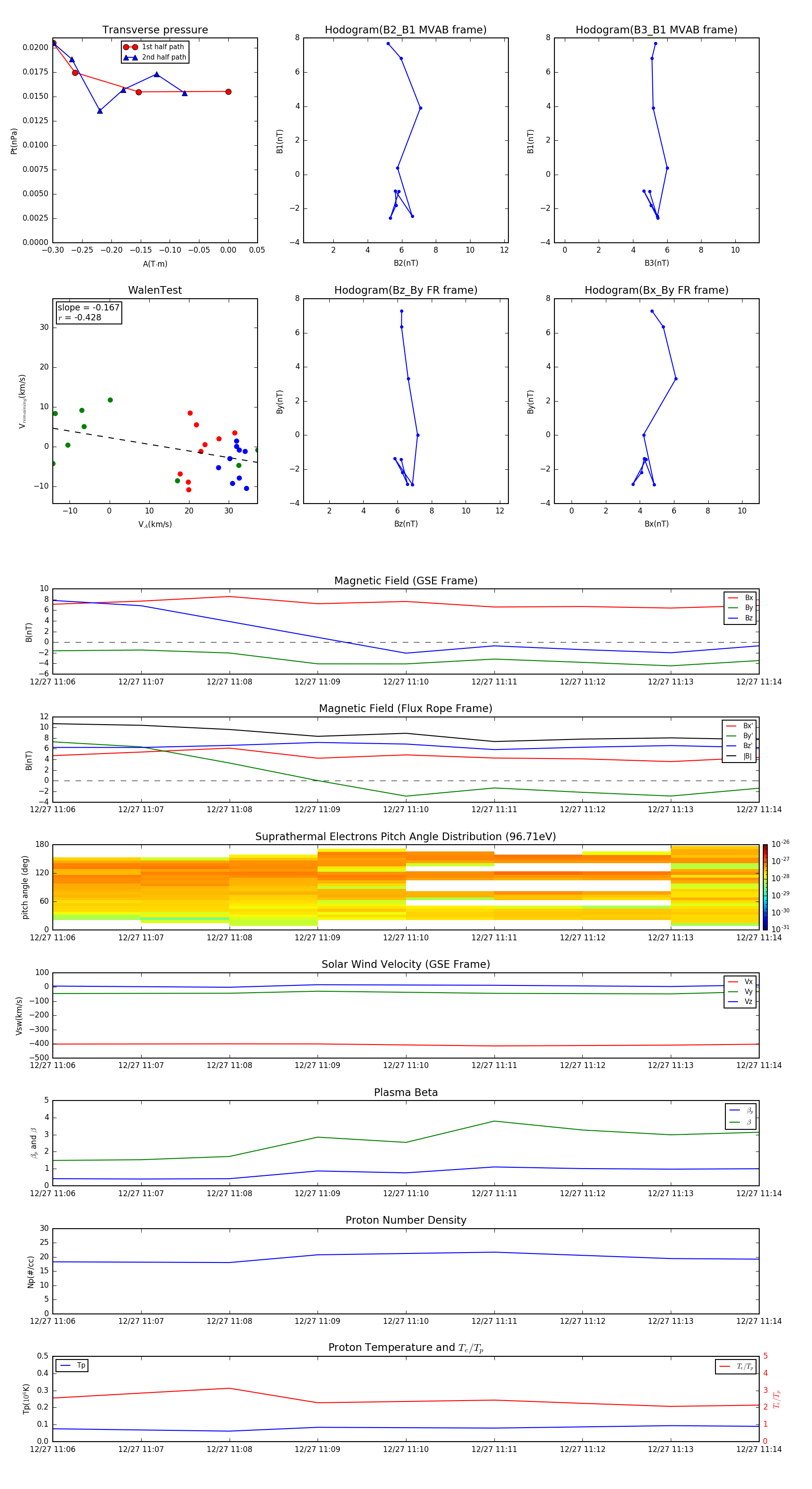Image resolution: width=812 pixels, height=1489 pixels.
Task: Click the "Magnetic Field (GSE Frame)" title
Action: [406, 581]
